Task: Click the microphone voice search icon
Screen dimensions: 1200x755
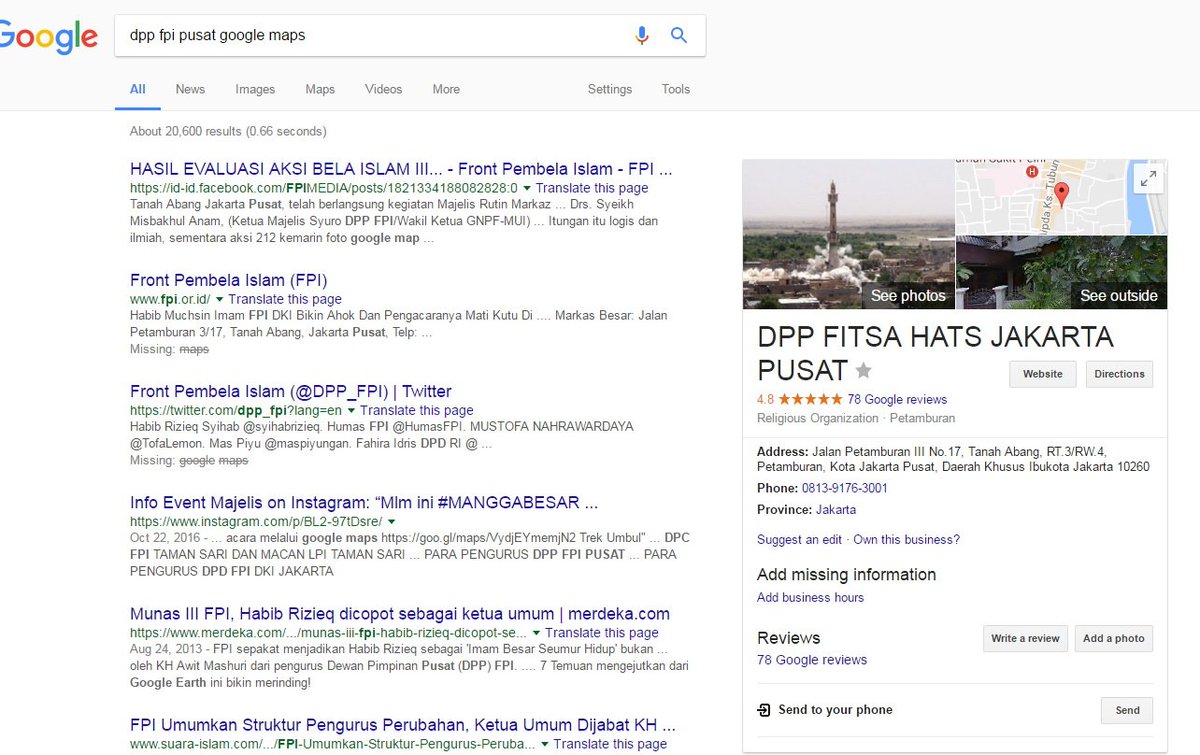Action: pos(642,35)
